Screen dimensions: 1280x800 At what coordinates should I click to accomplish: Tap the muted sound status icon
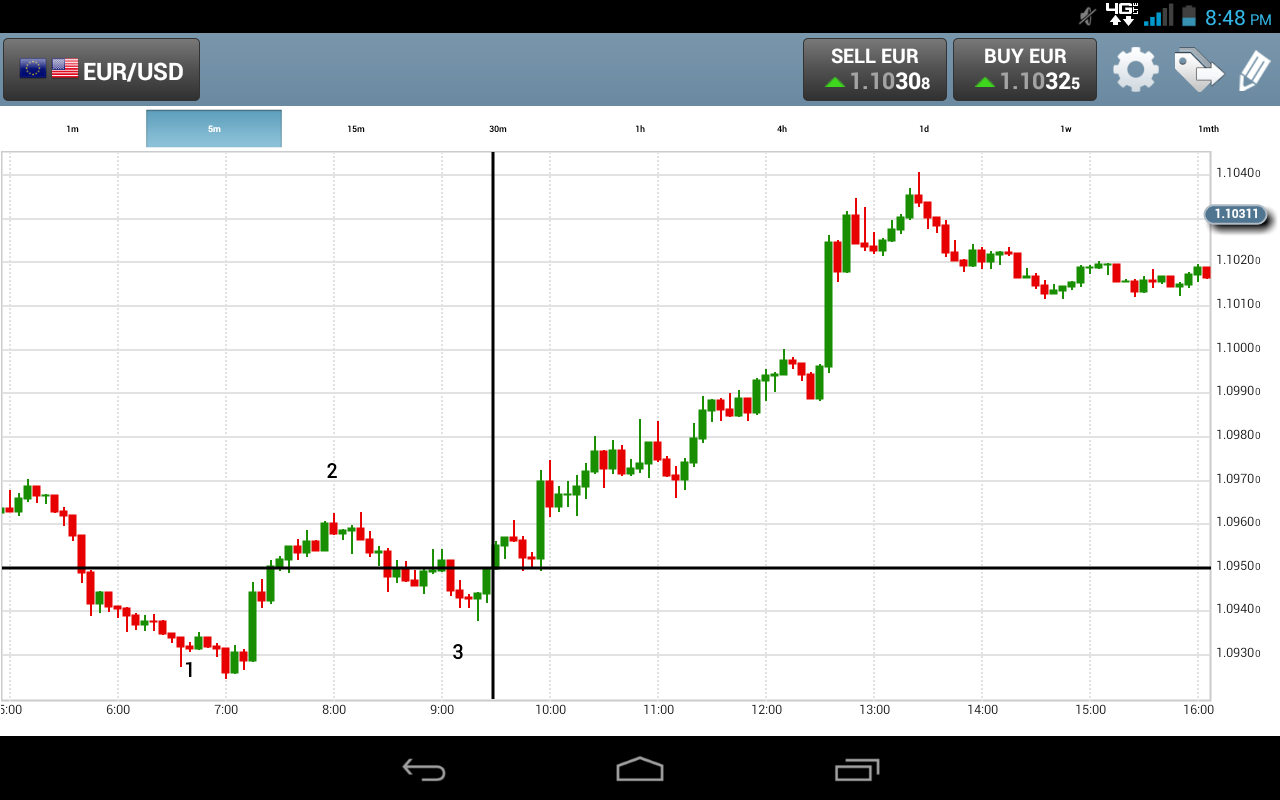[1087, 16]
